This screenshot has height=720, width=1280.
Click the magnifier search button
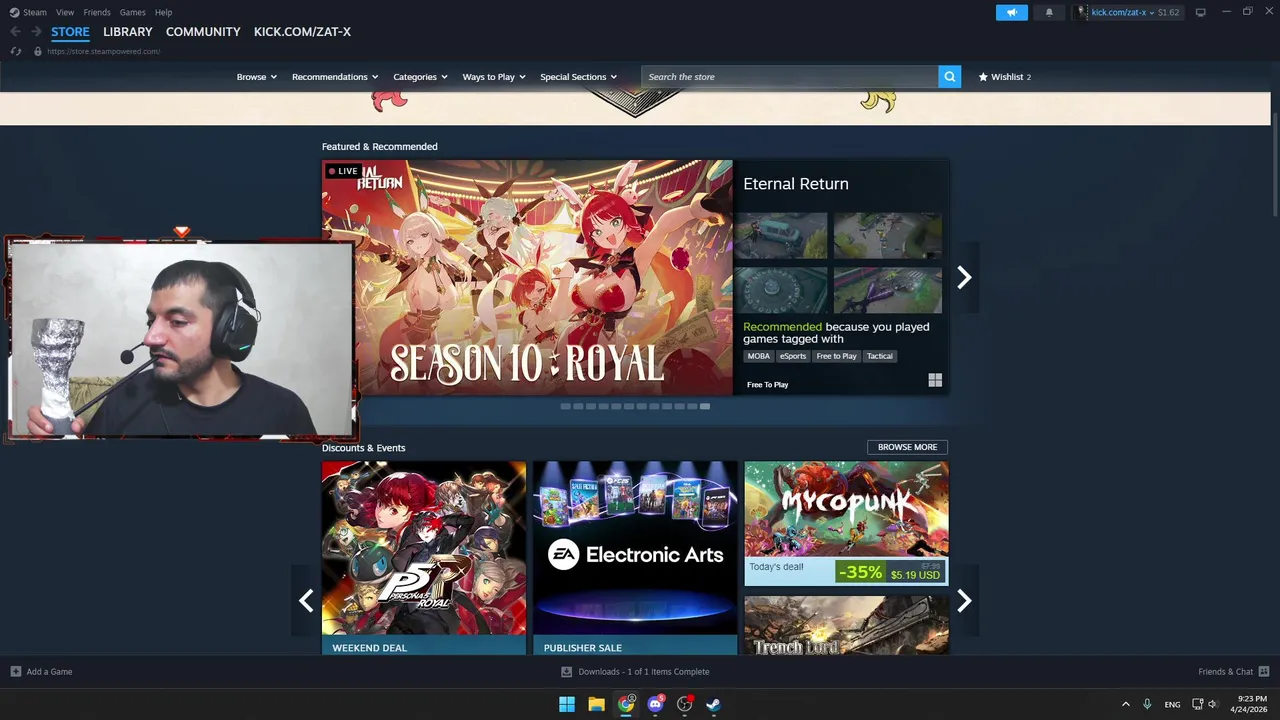tap(949, 77)
